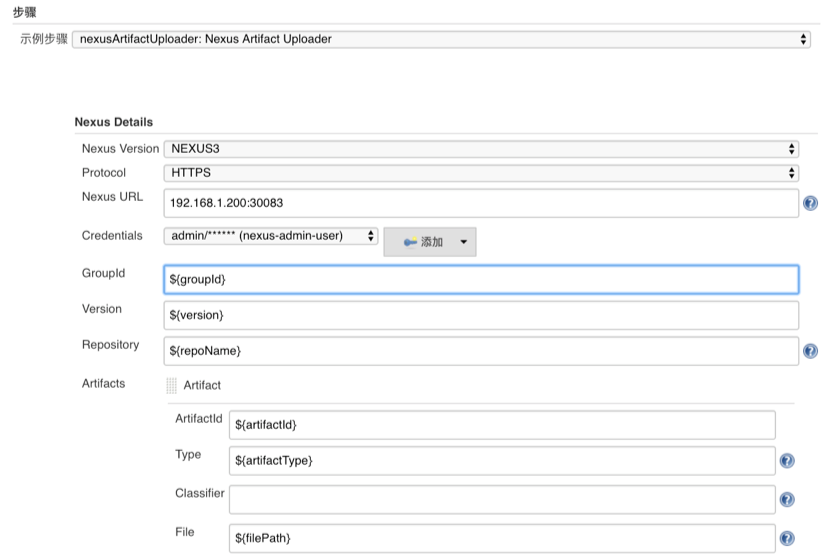Click the Protocol label
Screen dimensions: 827x560
[x=104, y=173]
